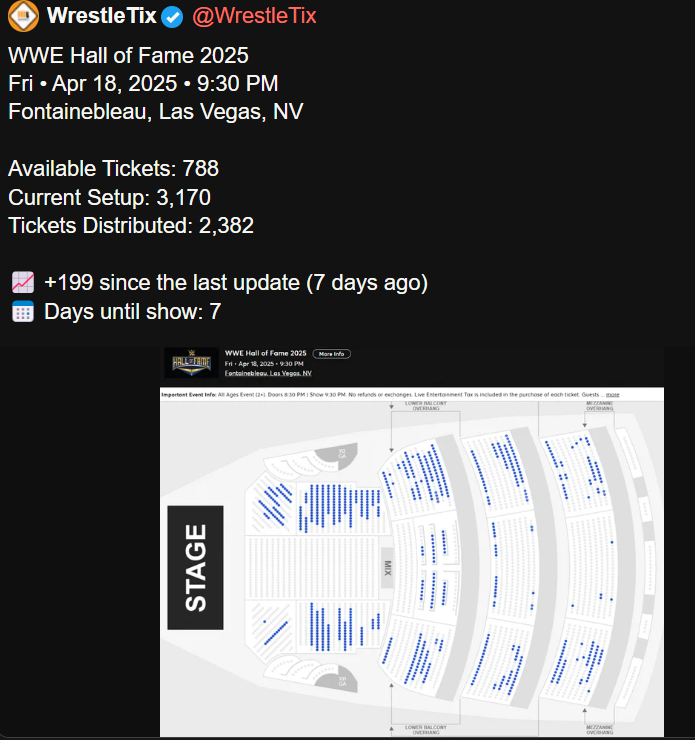Screen dimensions: 695x740
Task: Select the lower GA section near the stage
Action: pyautogui.click(x=342, y=681)
